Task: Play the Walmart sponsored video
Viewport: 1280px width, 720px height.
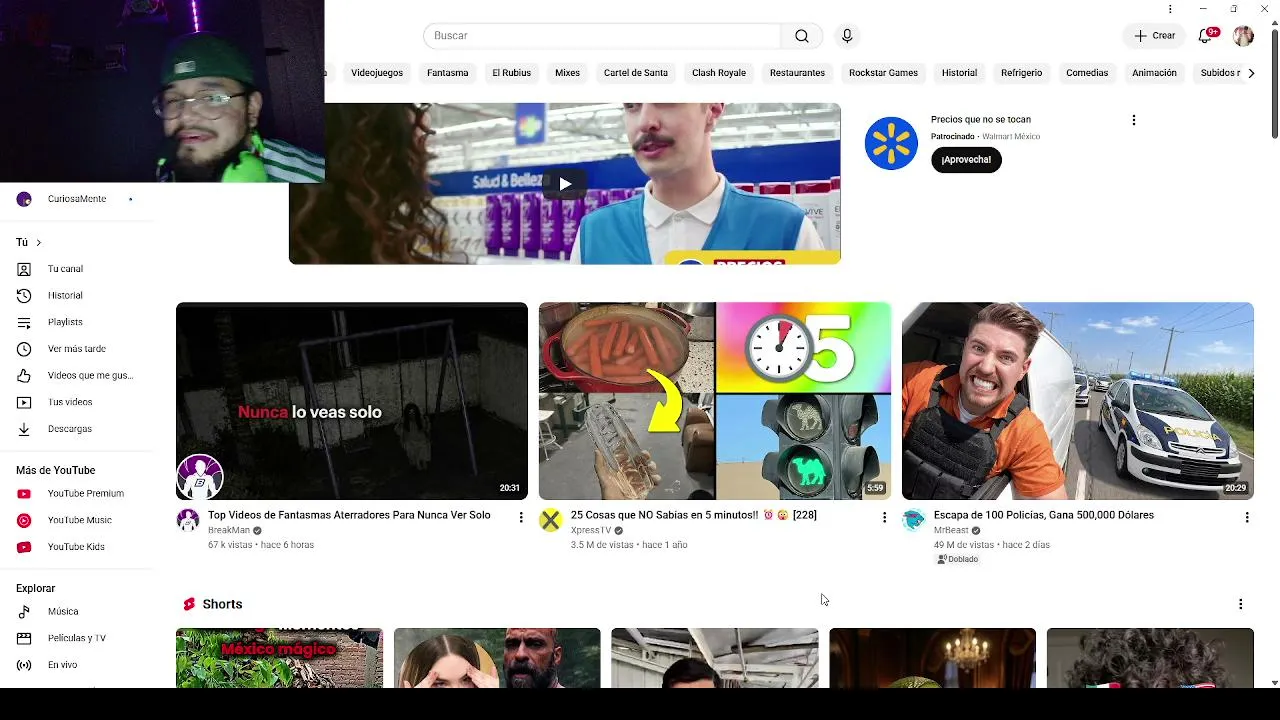Action: [565, 183]
